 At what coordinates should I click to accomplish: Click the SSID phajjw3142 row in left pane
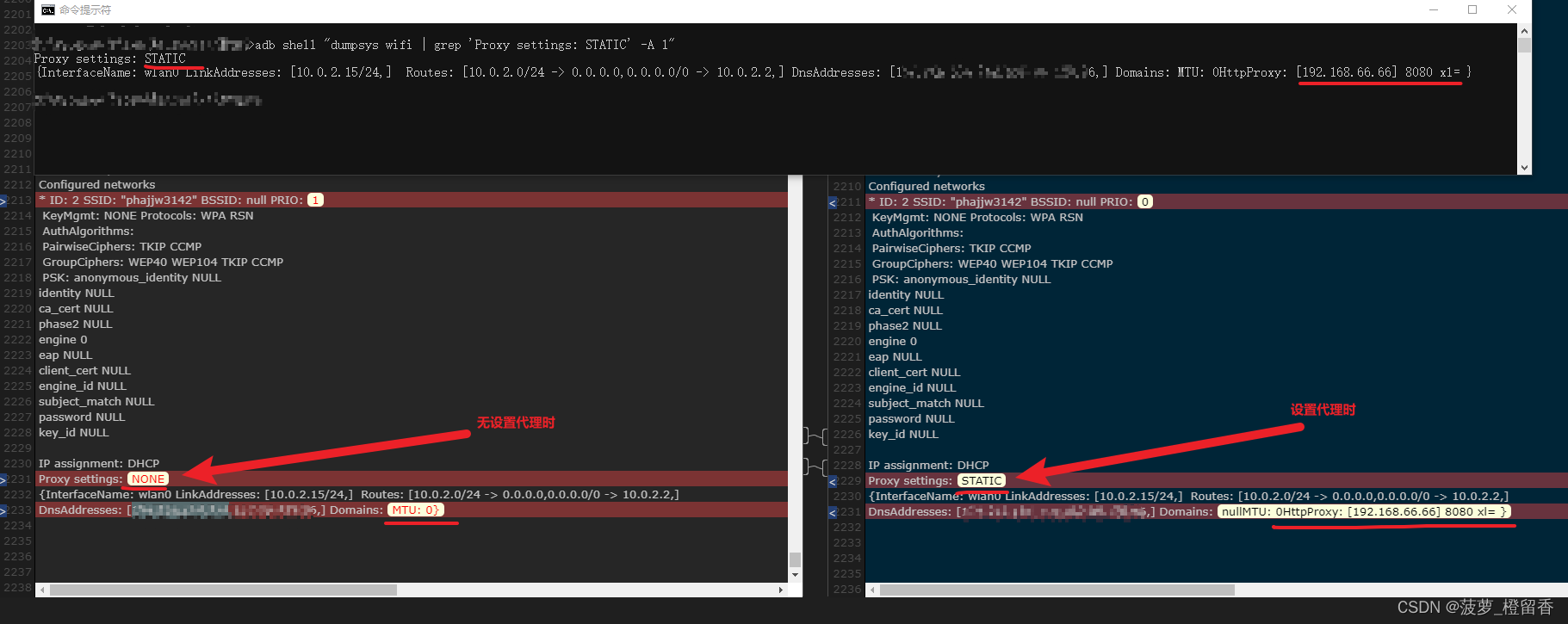[412, 201]
